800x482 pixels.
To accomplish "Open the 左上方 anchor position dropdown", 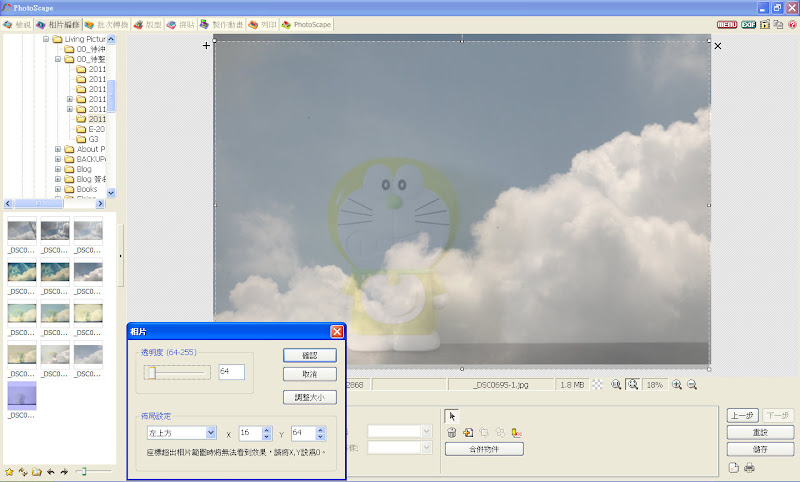I will coord(211,433).
